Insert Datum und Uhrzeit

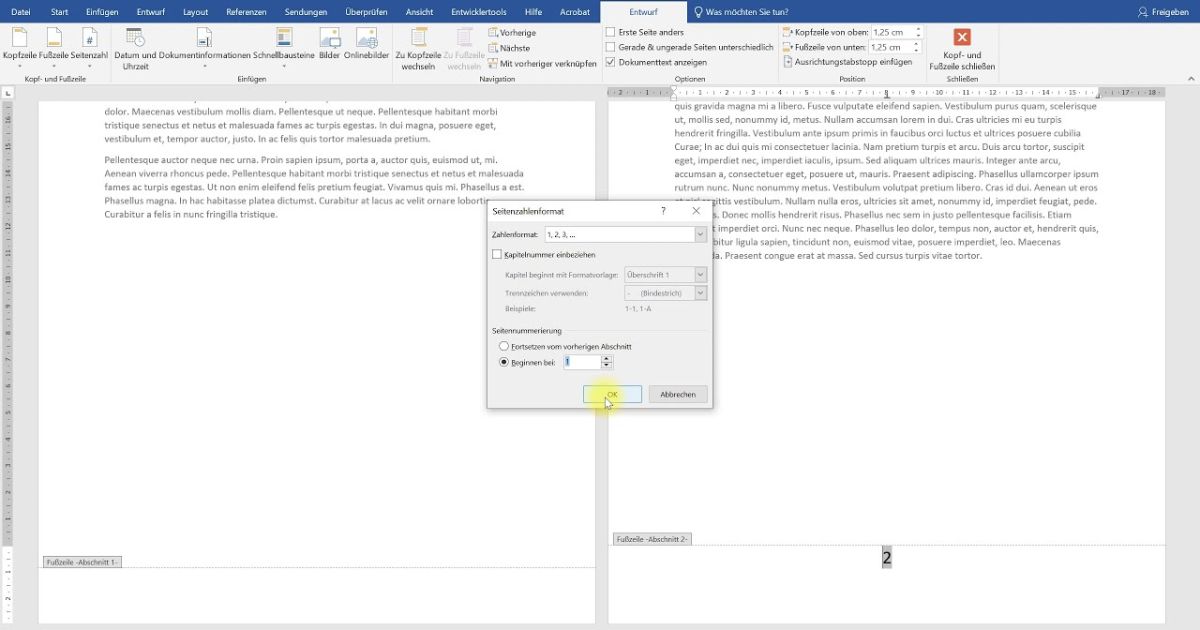pos(135,48)
